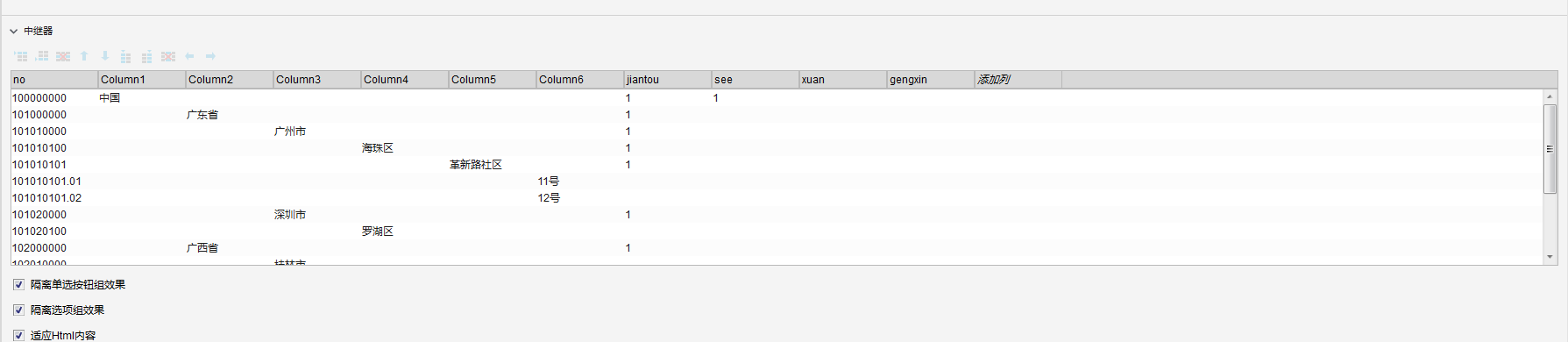Click the table scrollbar up arrow
The image size is (1568, 342).
(x=1550, y=96)
